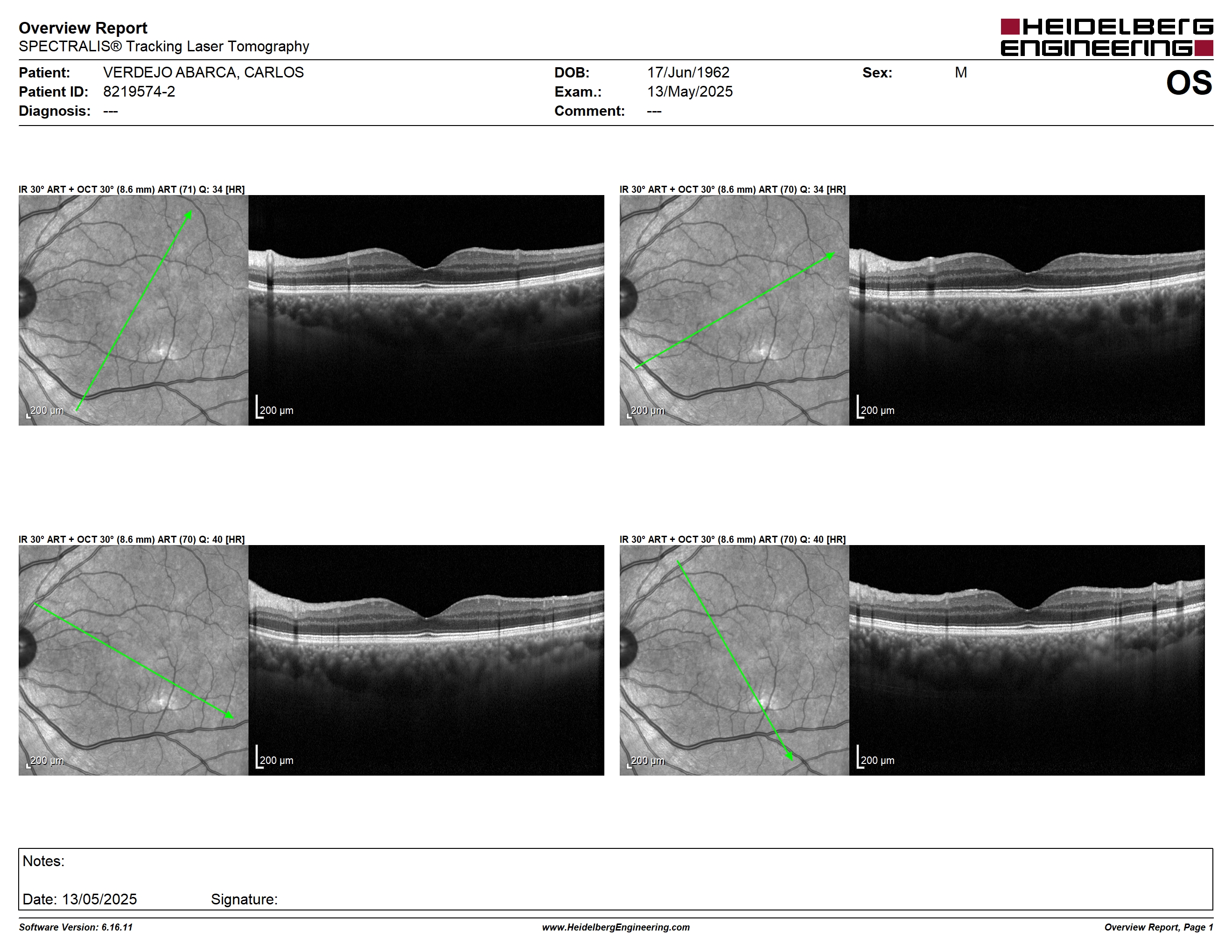
Task: Click the 200 µm scale bar in bottom-left OCT scan
Action: pos(275,757)
